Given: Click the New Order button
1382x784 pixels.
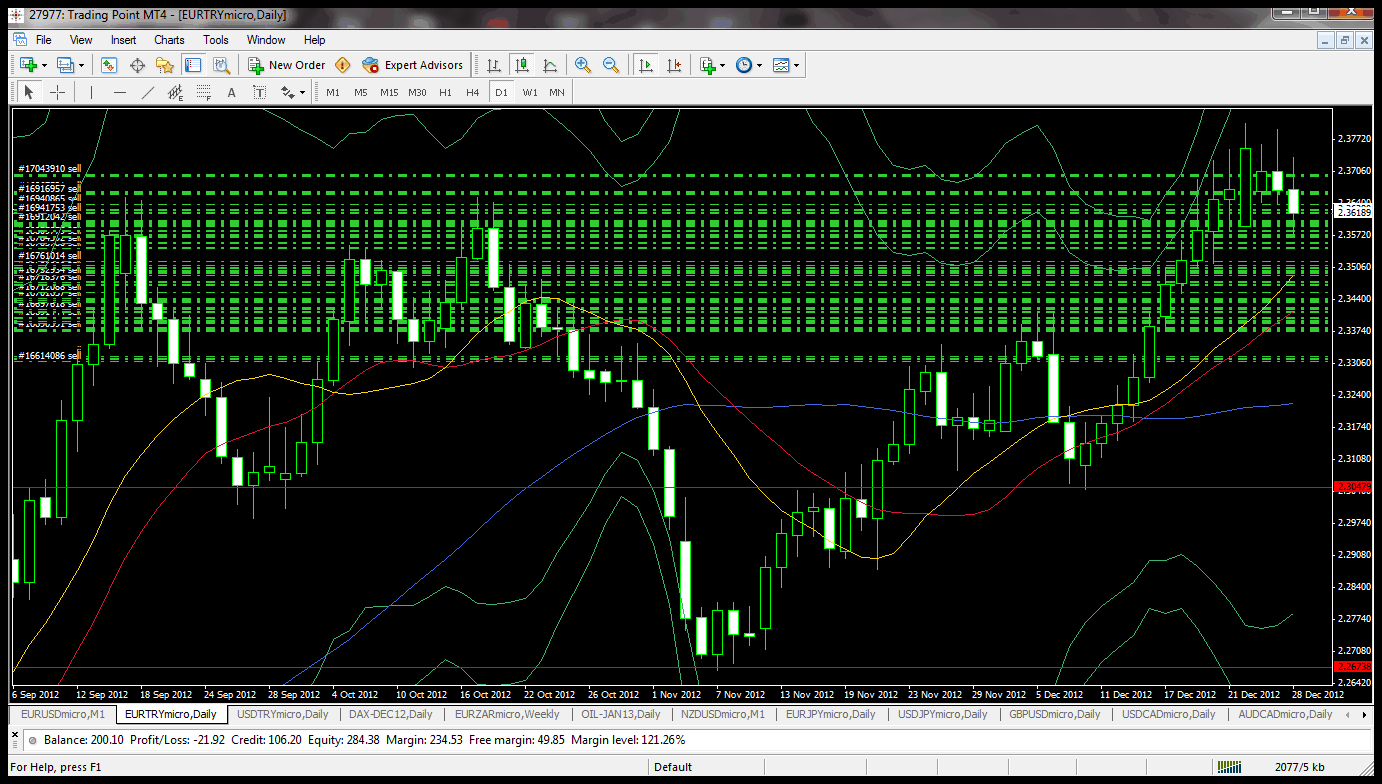Looking at the screenshot, I should (287, 65).
